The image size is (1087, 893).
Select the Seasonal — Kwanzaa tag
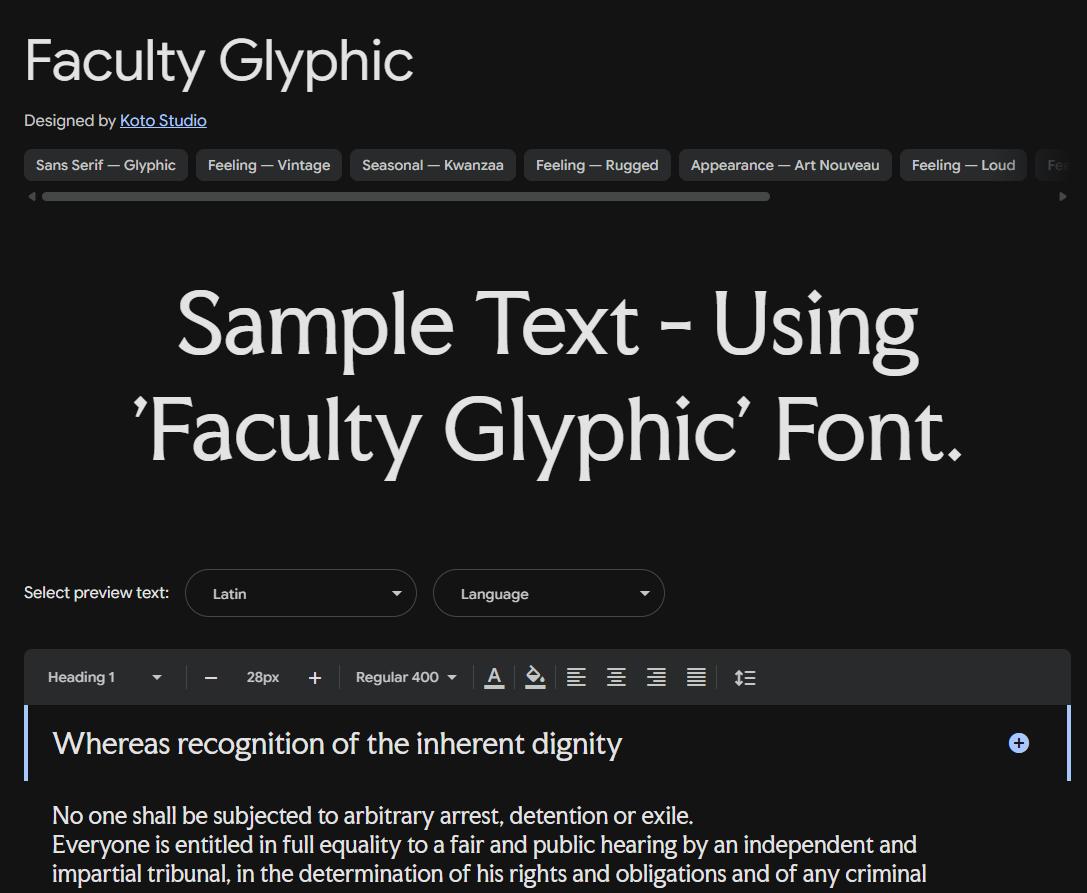click(433, 165)
